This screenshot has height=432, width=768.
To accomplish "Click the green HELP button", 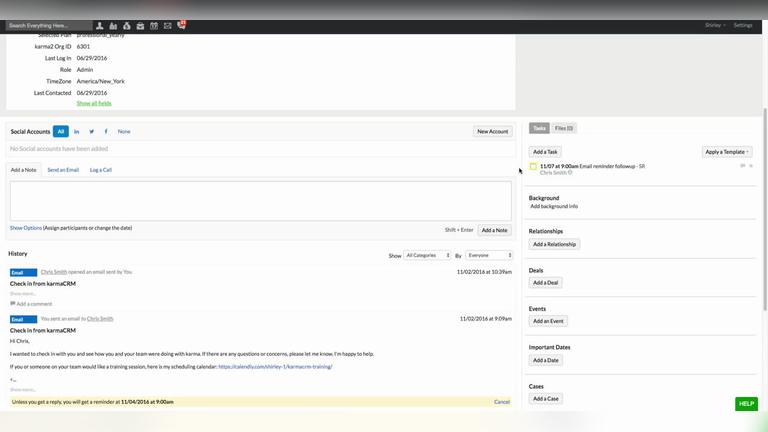I will point(746,404).
